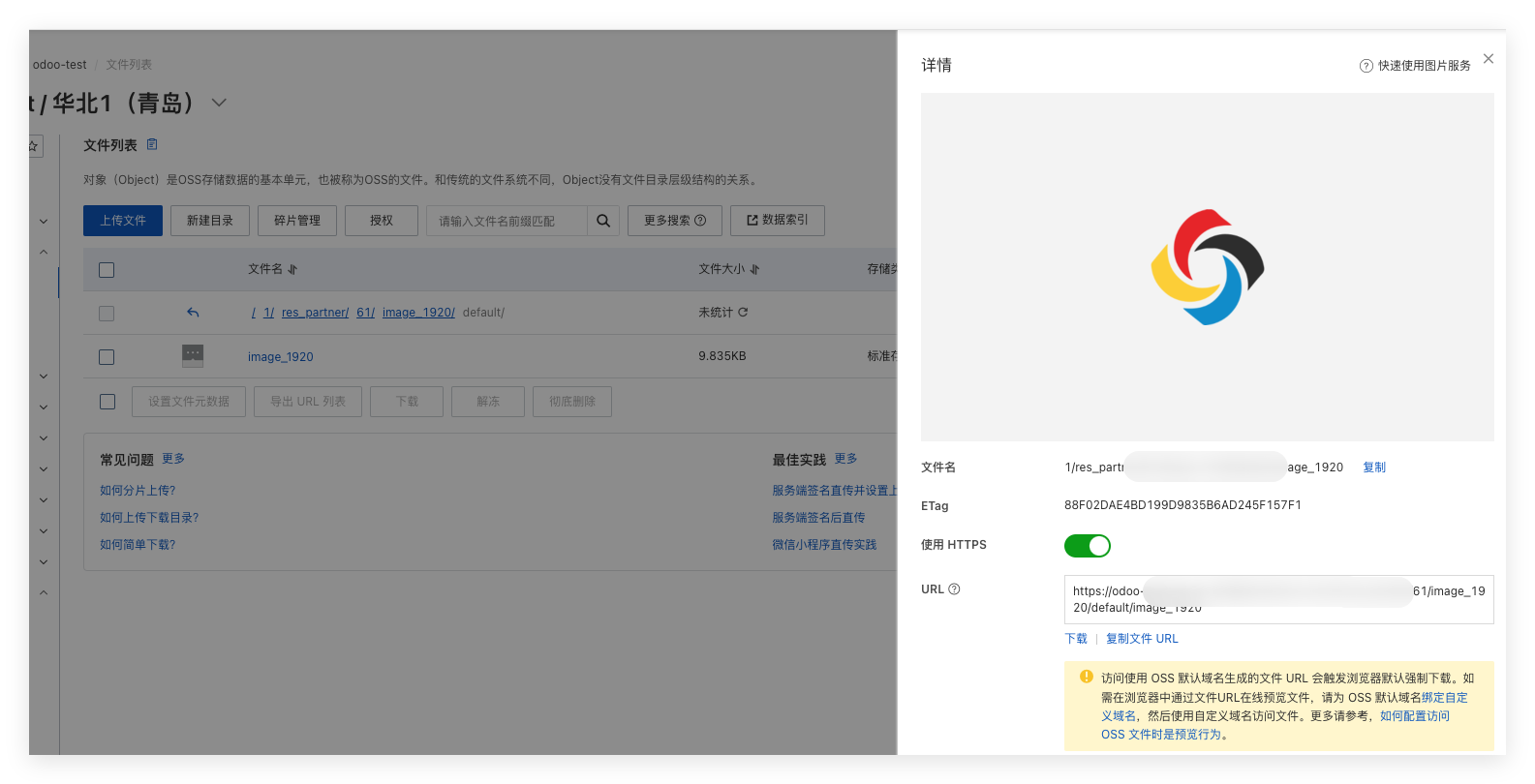Click the help icon beside URL label
Viewport: 1535px width, 784px height.
[x=954, y=589]
